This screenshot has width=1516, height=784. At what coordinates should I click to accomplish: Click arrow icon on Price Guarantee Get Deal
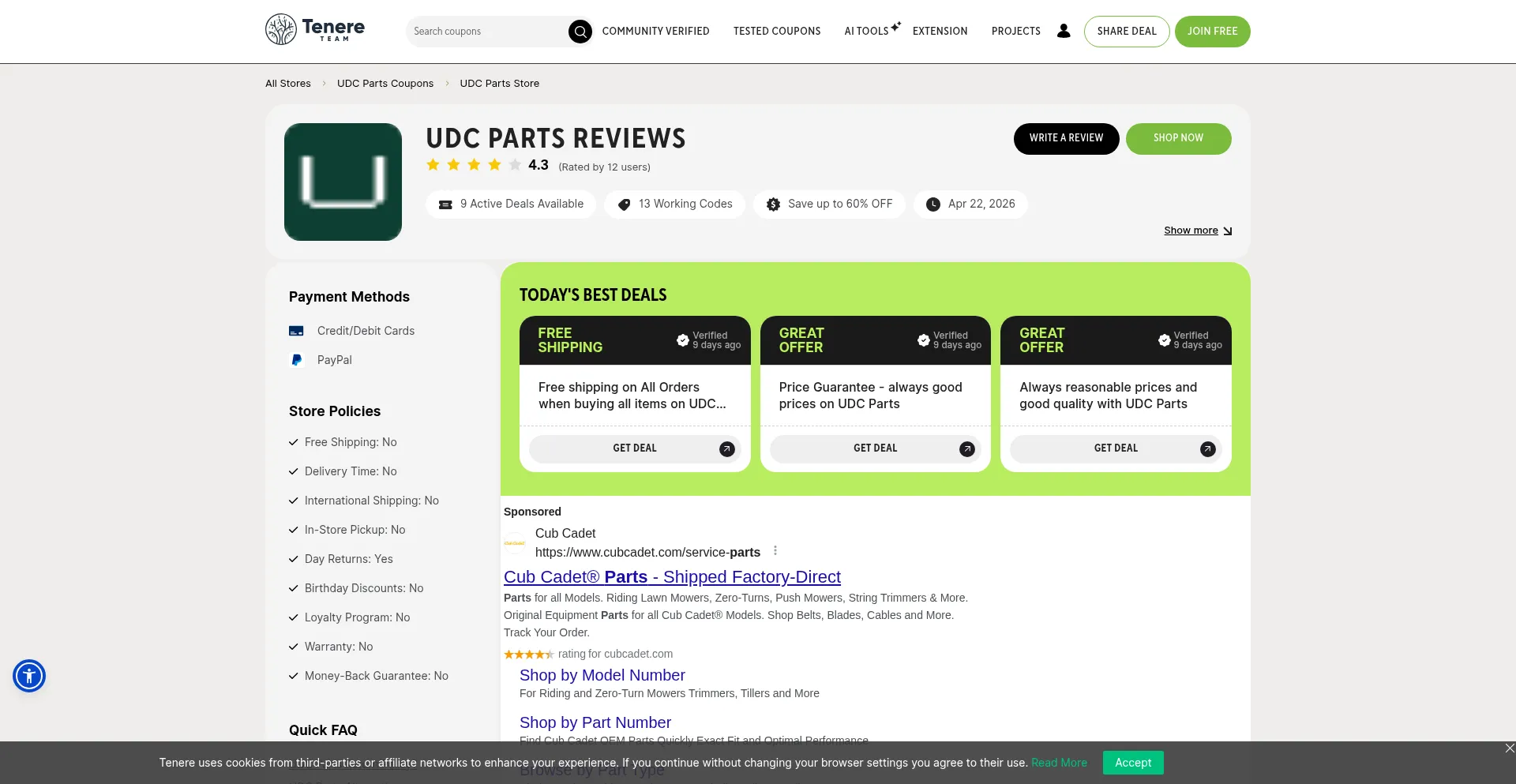[967, 449]
